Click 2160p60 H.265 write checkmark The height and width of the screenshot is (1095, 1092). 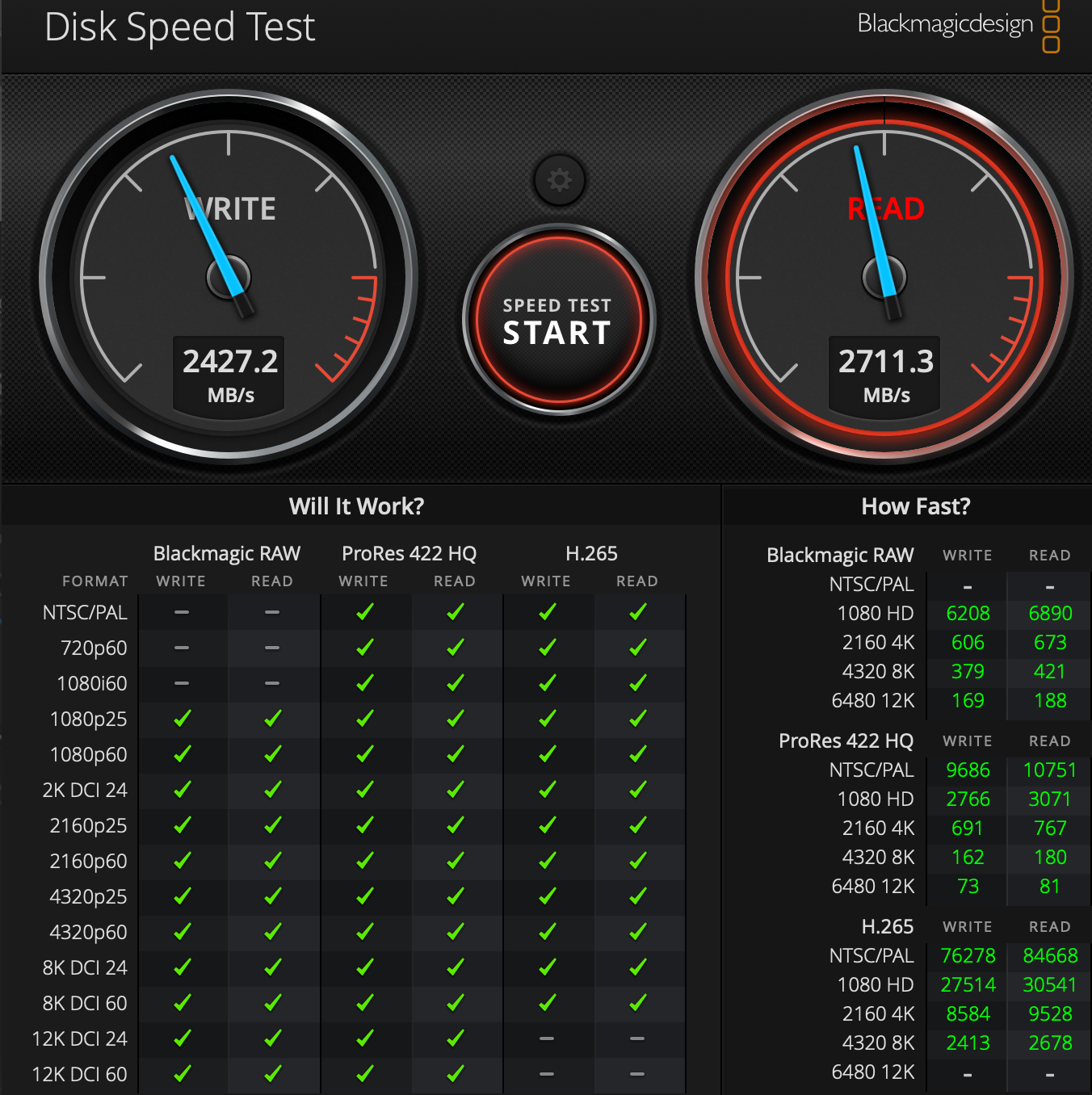[x=547, y=861]
